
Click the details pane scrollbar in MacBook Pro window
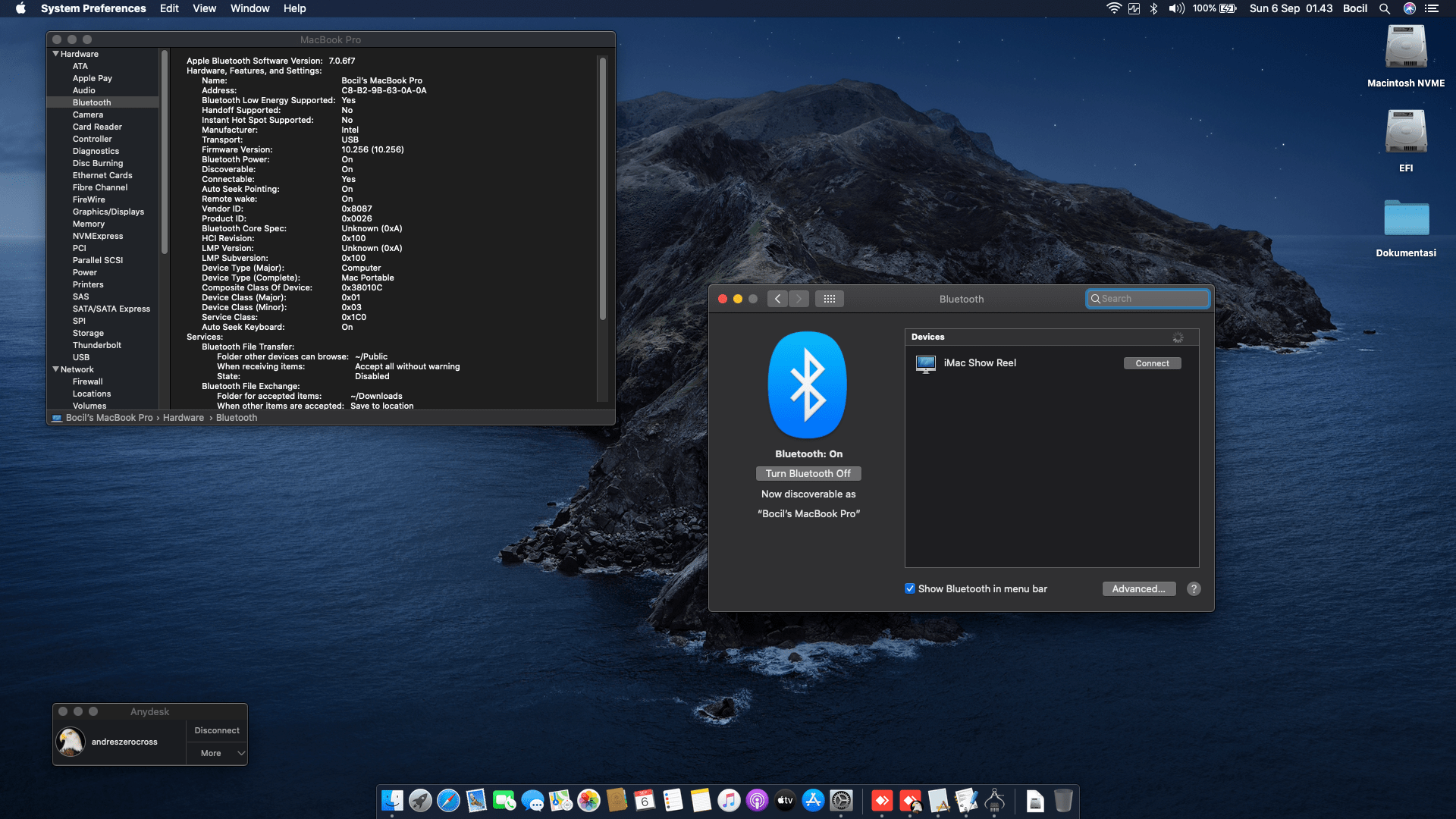(x=603, y=189)
